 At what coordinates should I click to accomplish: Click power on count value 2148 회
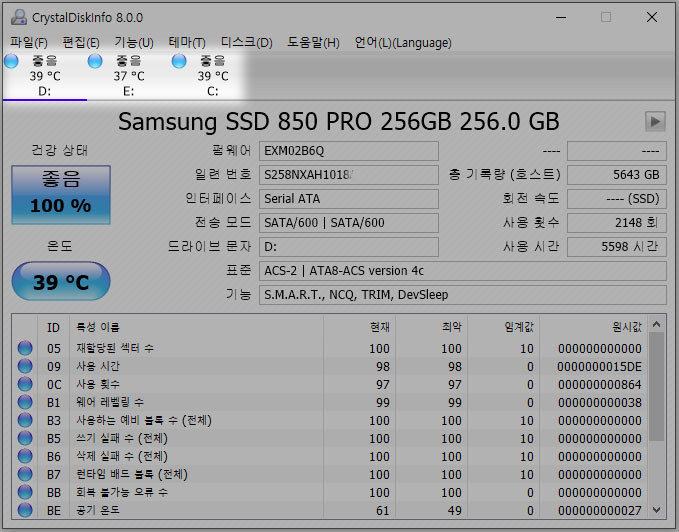tap(617, 222)
